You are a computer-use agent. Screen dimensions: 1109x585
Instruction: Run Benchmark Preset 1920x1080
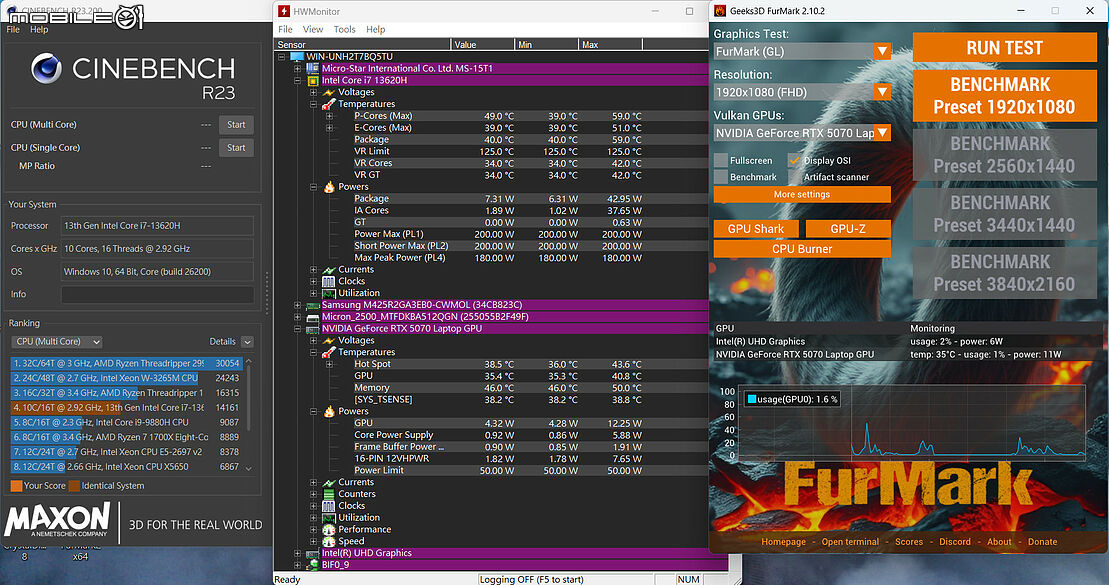point(1004,95)
